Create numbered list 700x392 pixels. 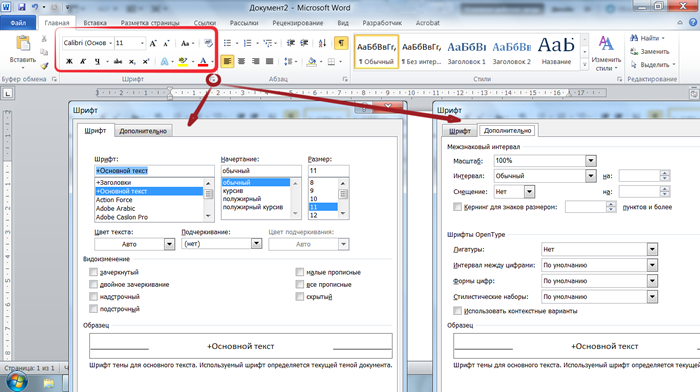tap(247, 43)
